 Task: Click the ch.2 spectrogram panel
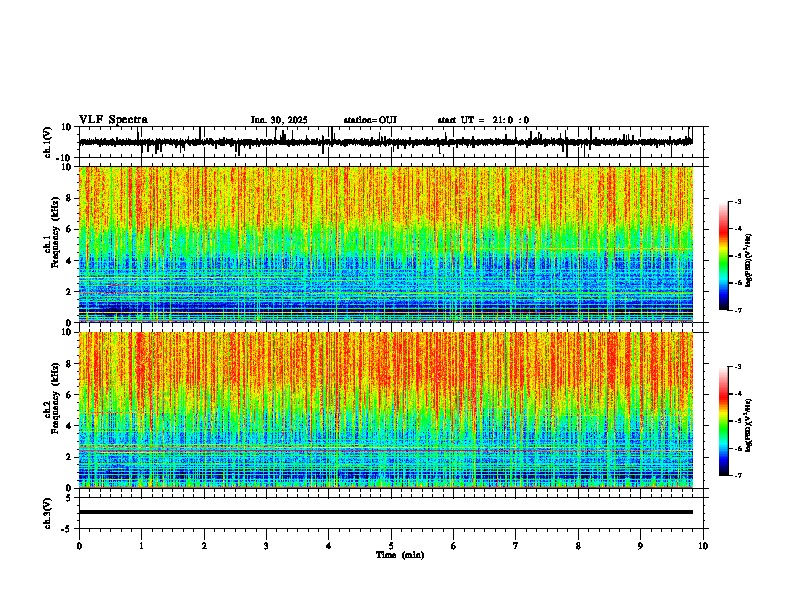pyautogui.click(x=386, y=410)
